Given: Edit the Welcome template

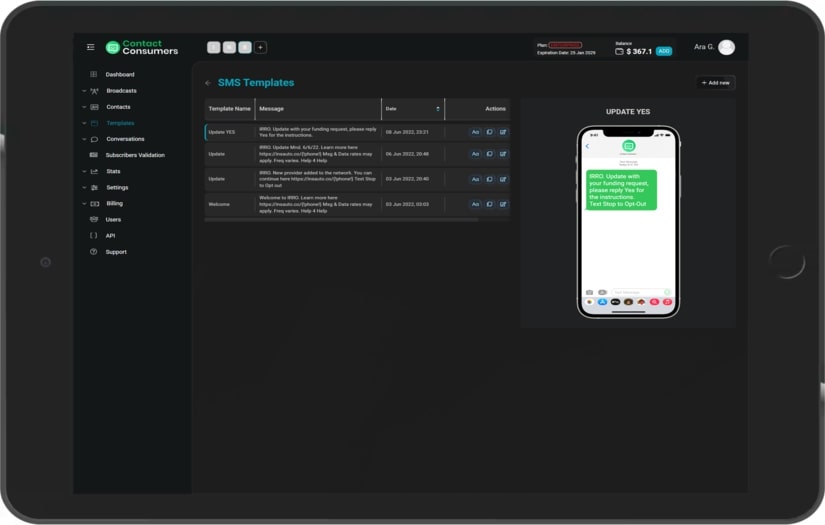Looking at the screenshot, I should [x=503, y=204].
